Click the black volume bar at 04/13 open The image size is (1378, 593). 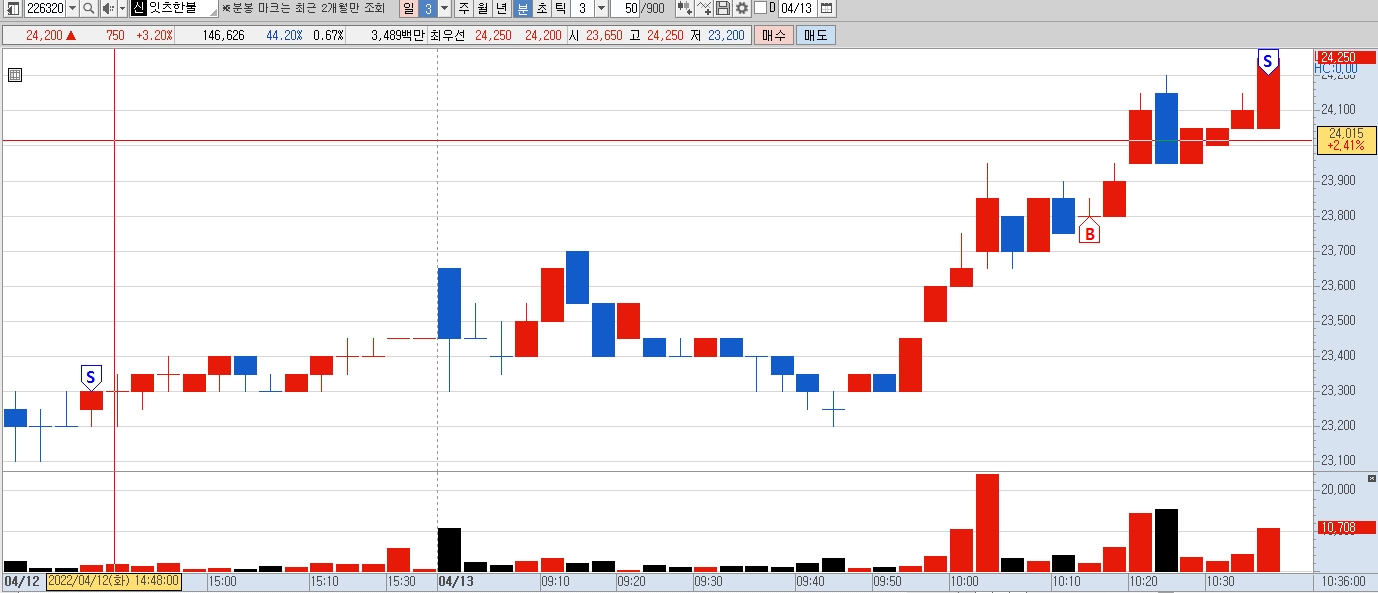[x=449, y=549]
